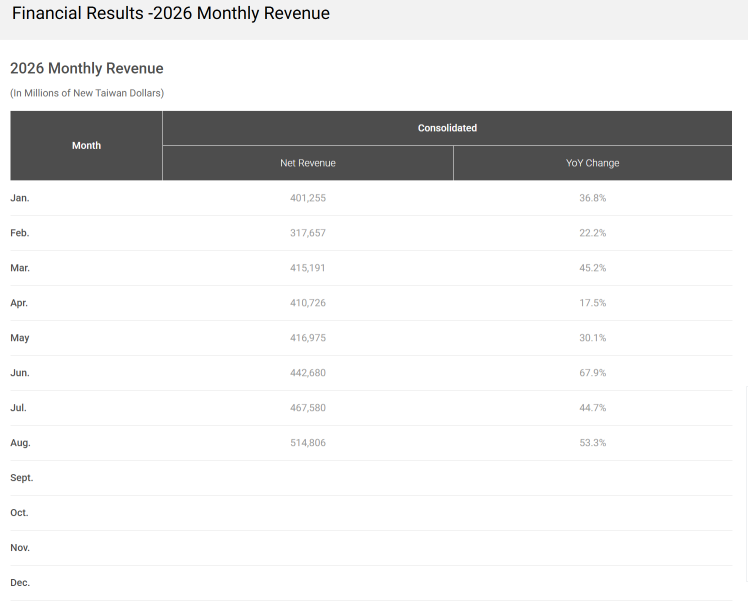
Task: Click the 67.9% YoY value
Action: 592,373
